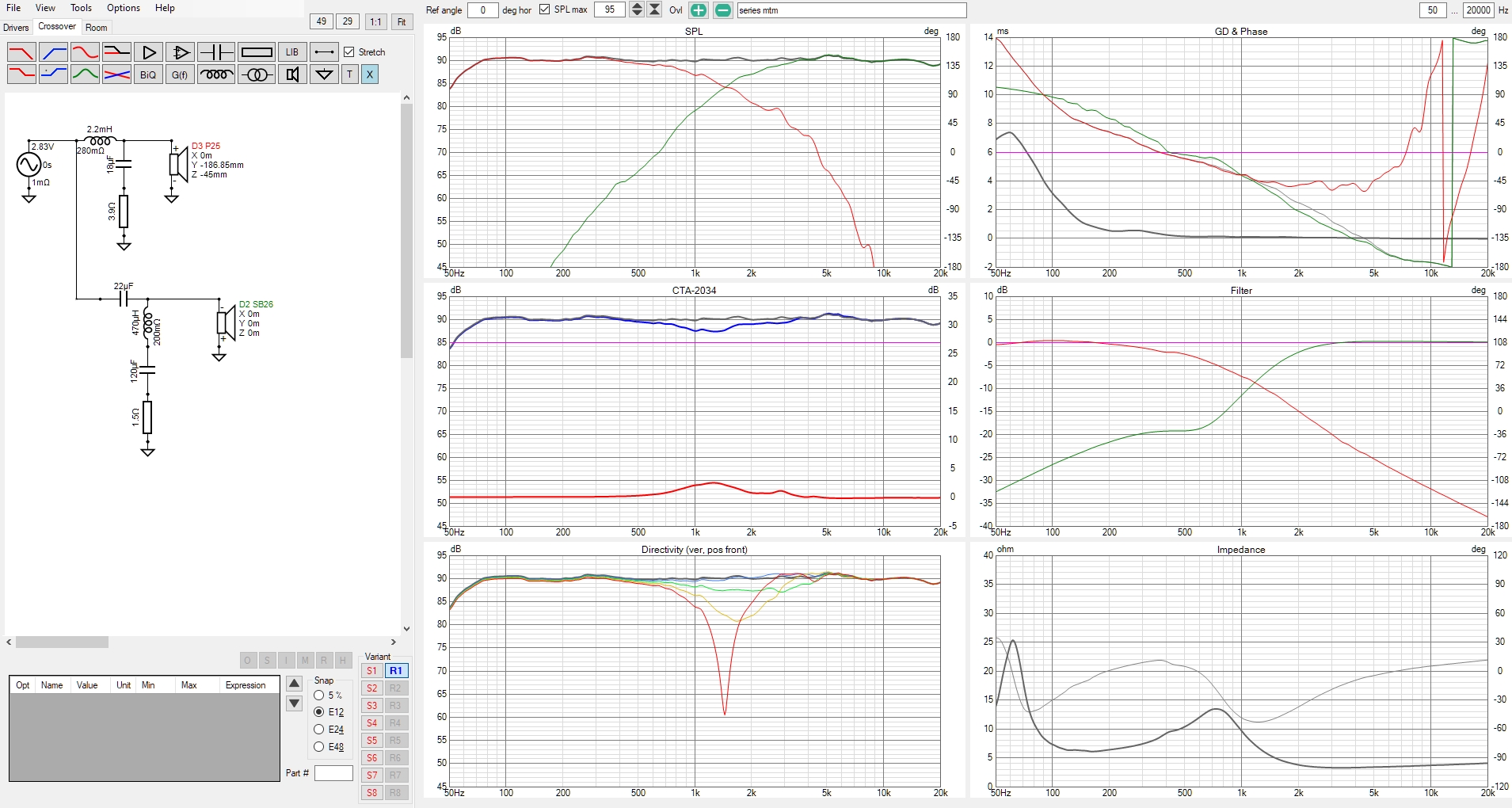Image resolution: width=1512 pixels, height=808 pixels.
Task: Select the E12 snap option
Action: click(319, 712)
